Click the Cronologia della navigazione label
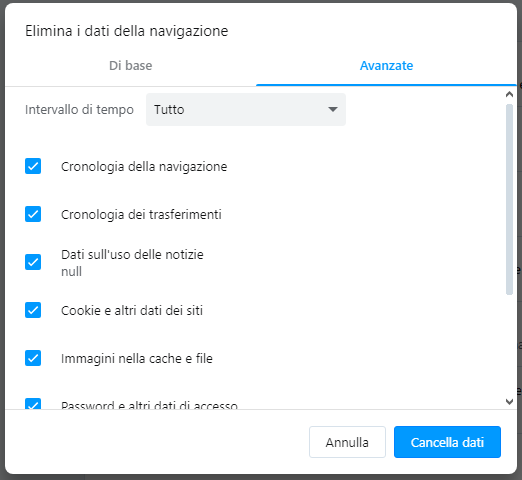This screenshot has height=480, width=522. tap(144, 167)
